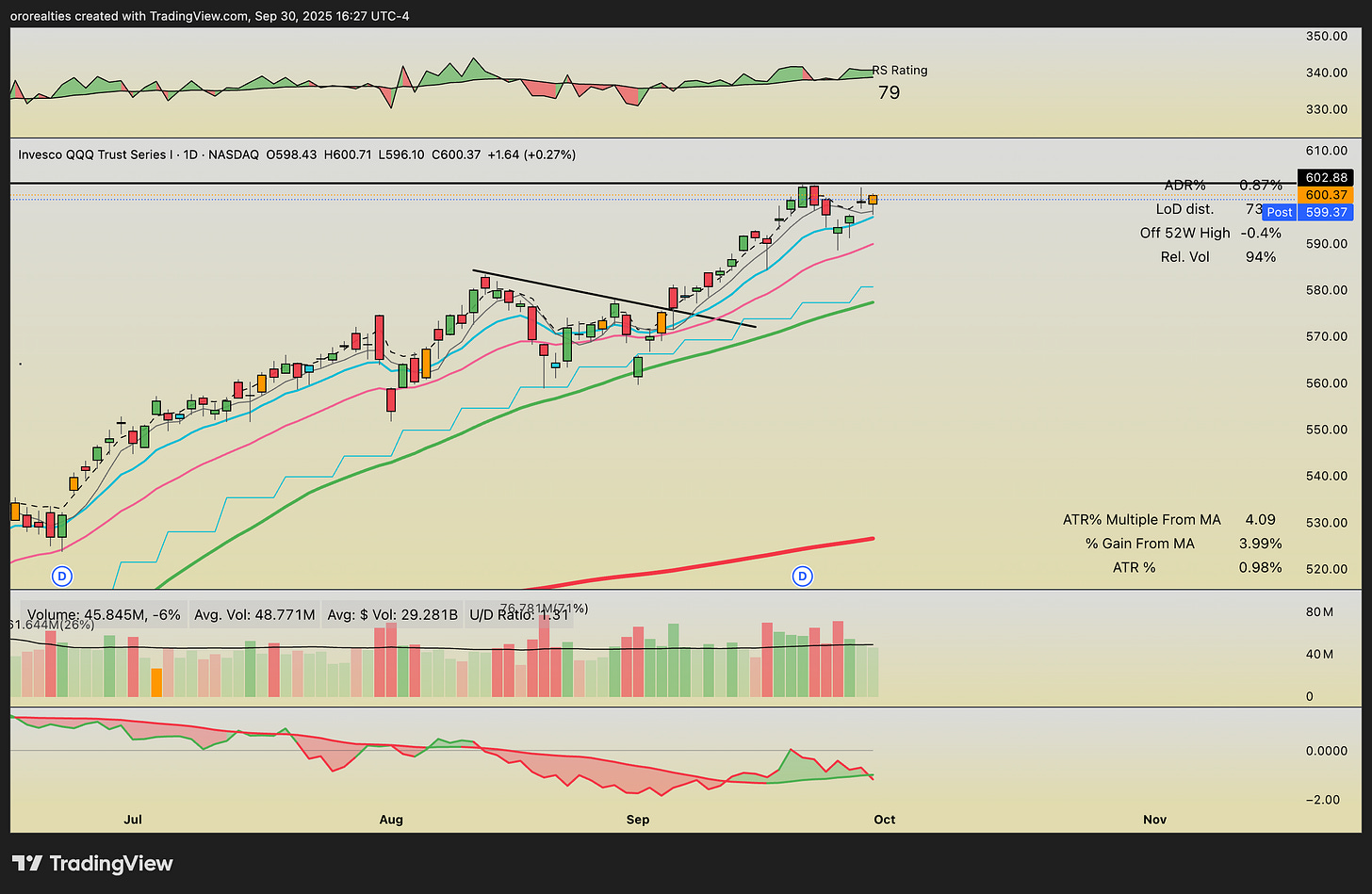Click the Rel. Vol value 94%
This screenshot has height=894, width=1372.
1261,256
